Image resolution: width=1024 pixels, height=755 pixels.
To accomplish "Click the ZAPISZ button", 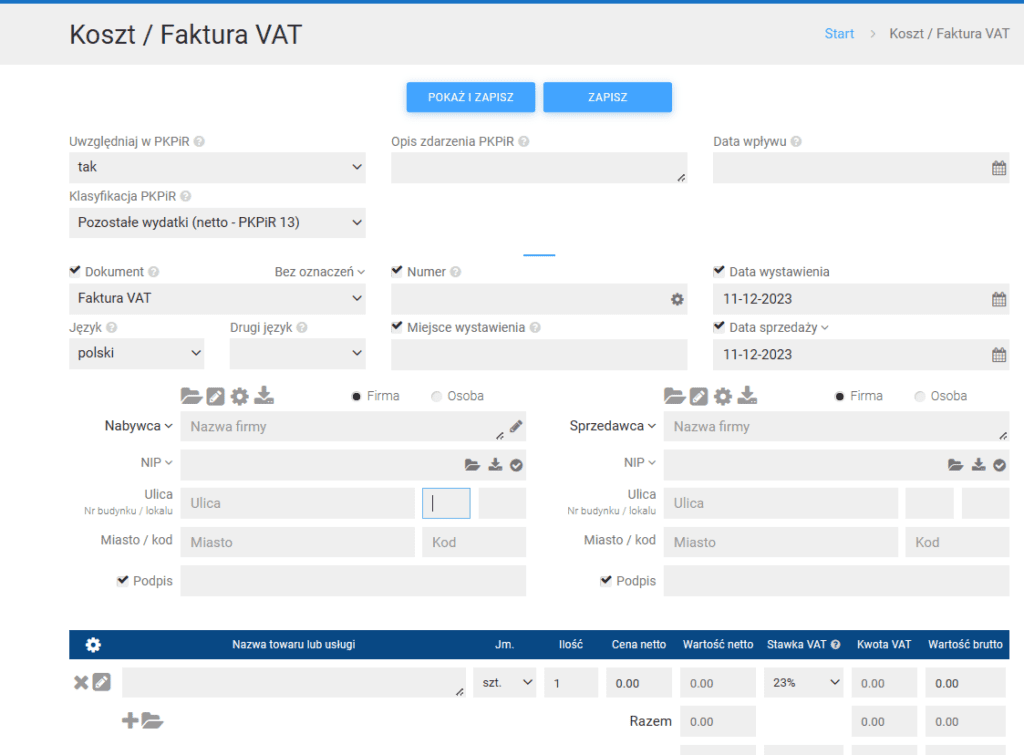I will coord(607,97).
